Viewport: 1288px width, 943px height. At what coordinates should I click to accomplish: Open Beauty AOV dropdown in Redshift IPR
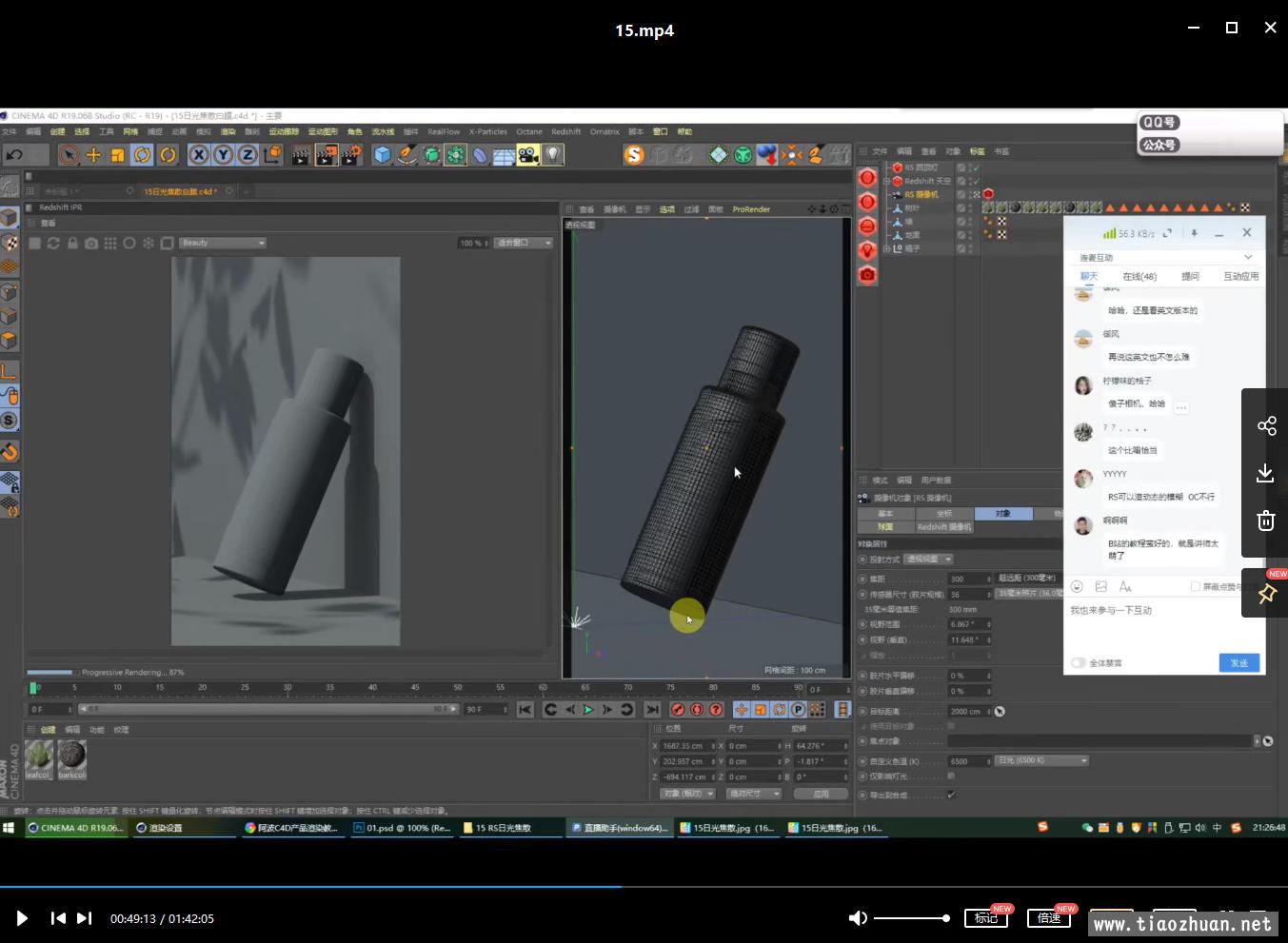223,243
